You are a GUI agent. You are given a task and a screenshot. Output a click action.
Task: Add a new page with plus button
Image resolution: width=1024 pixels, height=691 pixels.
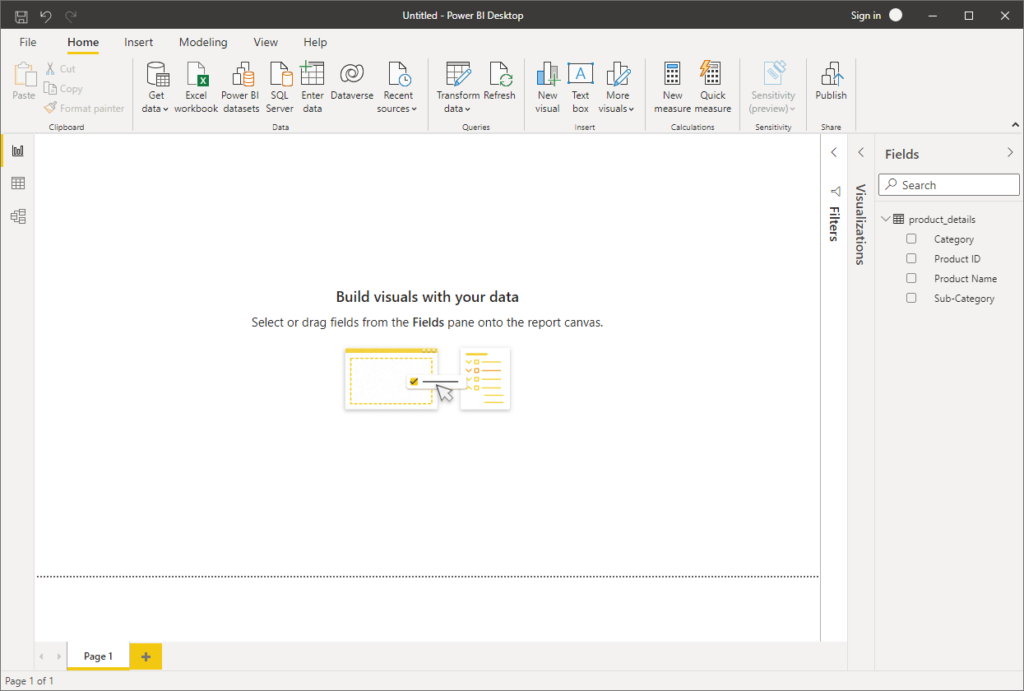(x=146, y=656)
